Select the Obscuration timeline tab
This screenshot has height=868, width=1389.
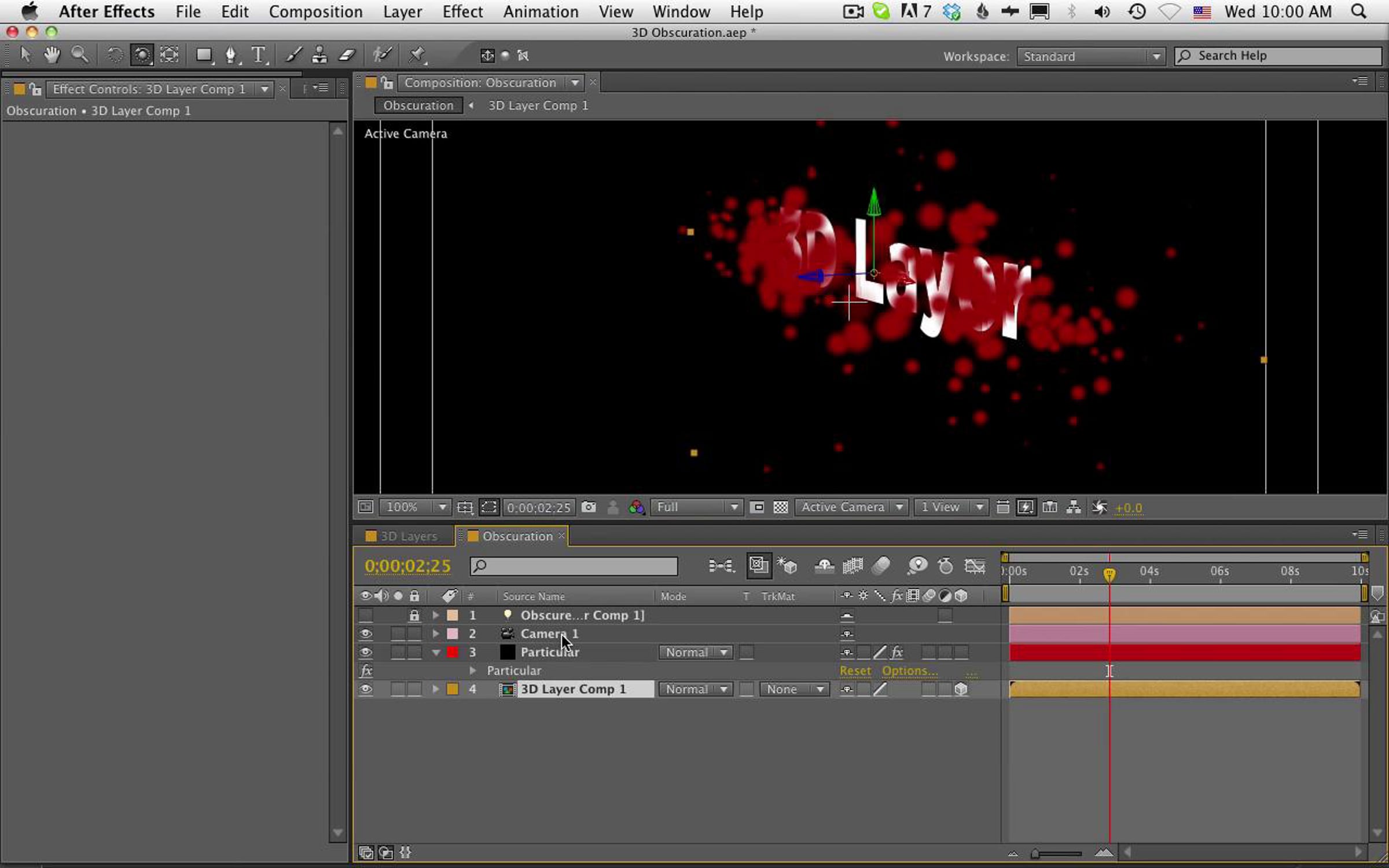coord(517,536)
